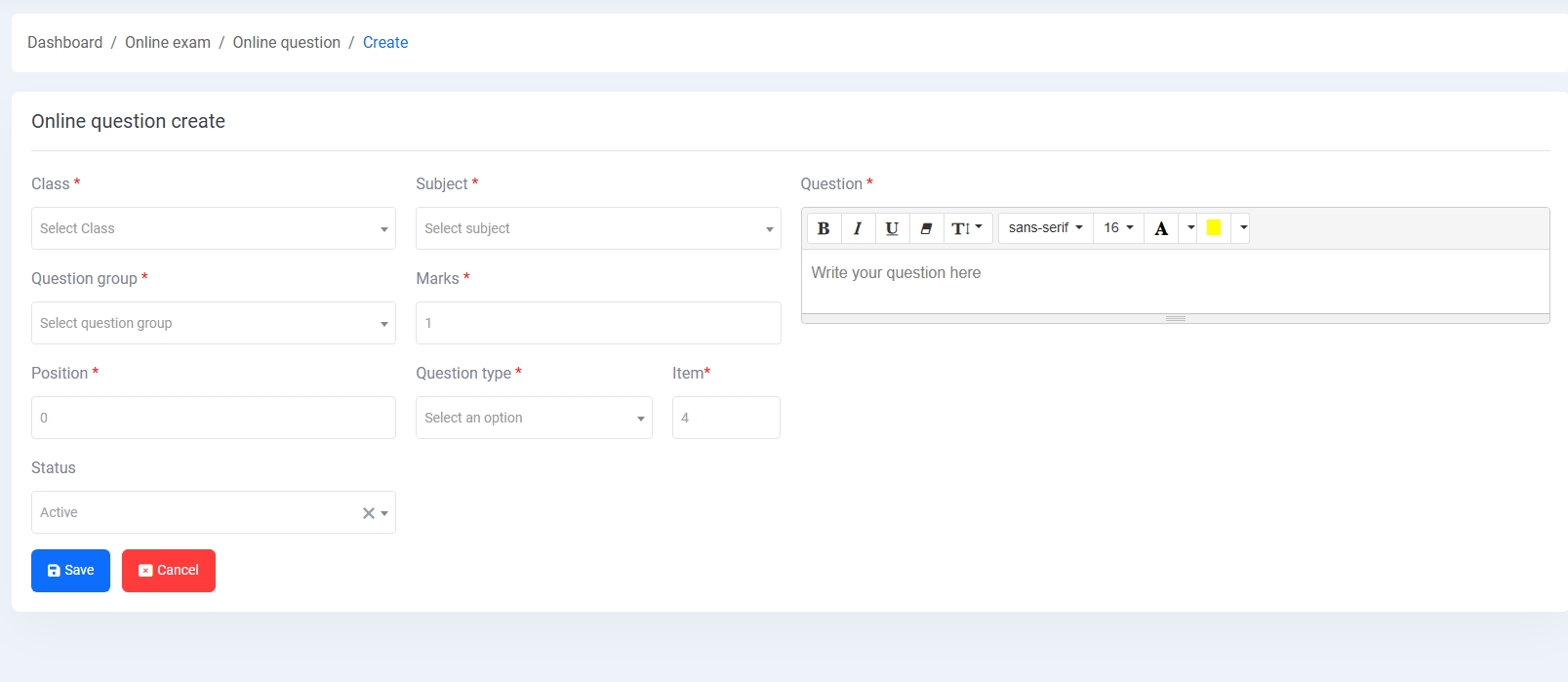
Task: Open the Select question group dropdown
Action: [x=214, y=323]
